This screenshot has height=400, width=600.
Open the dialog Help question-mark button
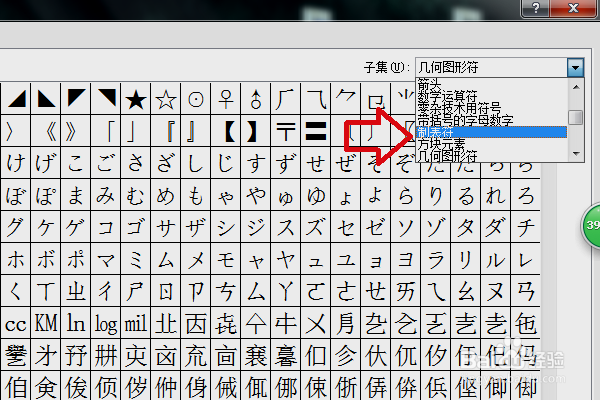pyautogui.click(x=535, y=8)
